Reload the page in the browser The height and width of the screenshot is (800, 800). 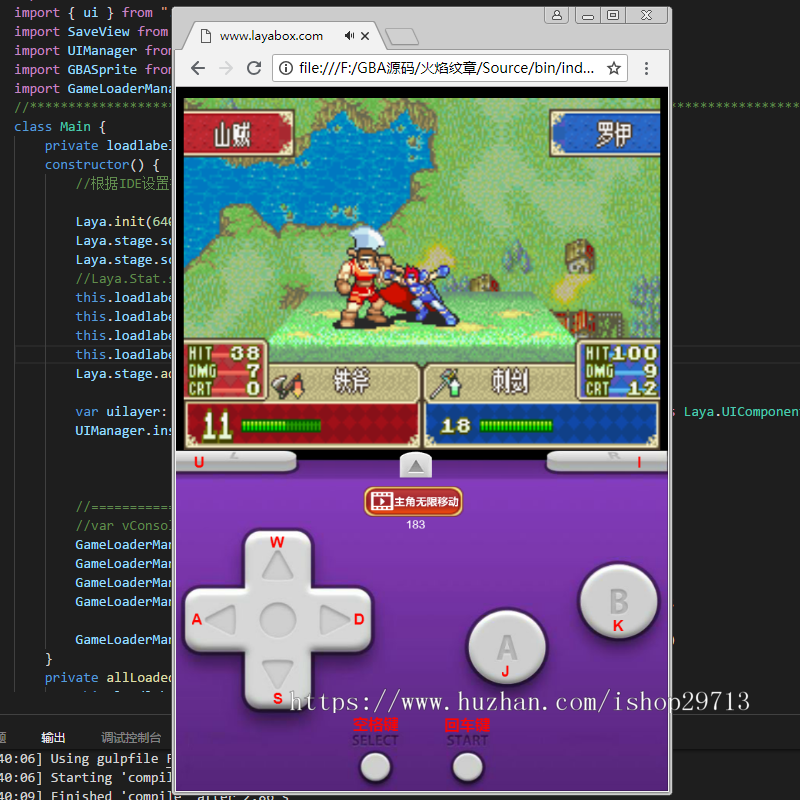[254, 68]
